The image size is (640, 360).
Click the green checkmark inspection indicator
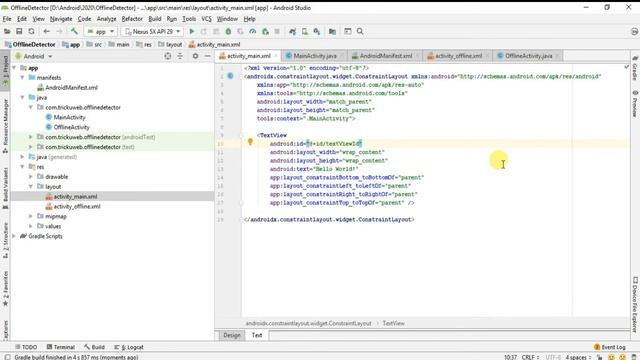click(626, 67)
